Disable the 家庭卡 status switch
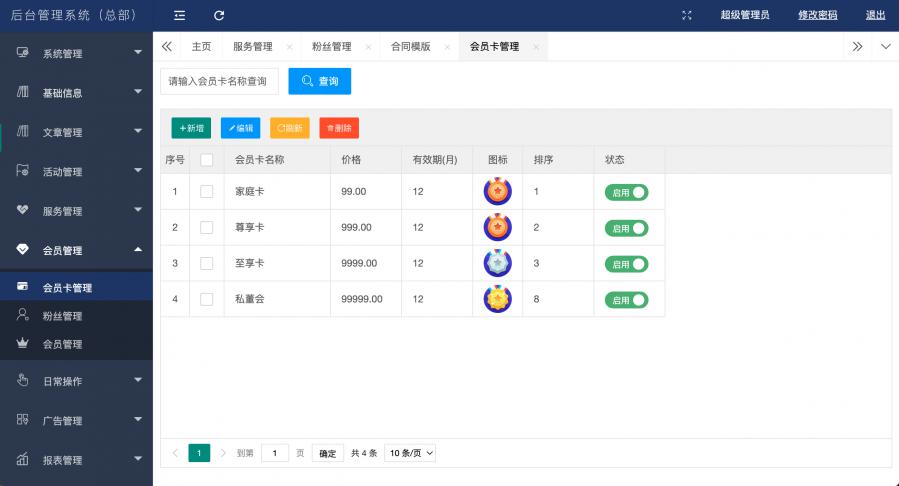Image resolution: width=899 pixels, height=486 pixels. (x=626, y=192)
